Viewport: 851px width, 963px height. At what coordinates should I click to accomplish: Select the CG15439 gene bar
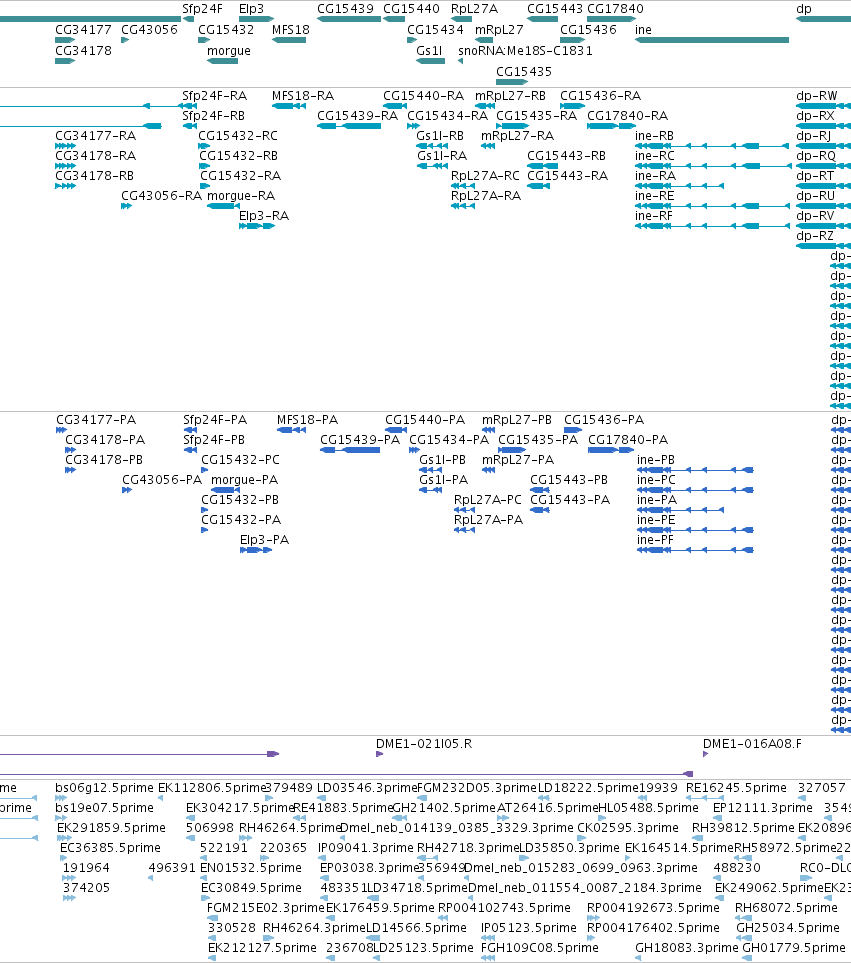coord(349,20)
